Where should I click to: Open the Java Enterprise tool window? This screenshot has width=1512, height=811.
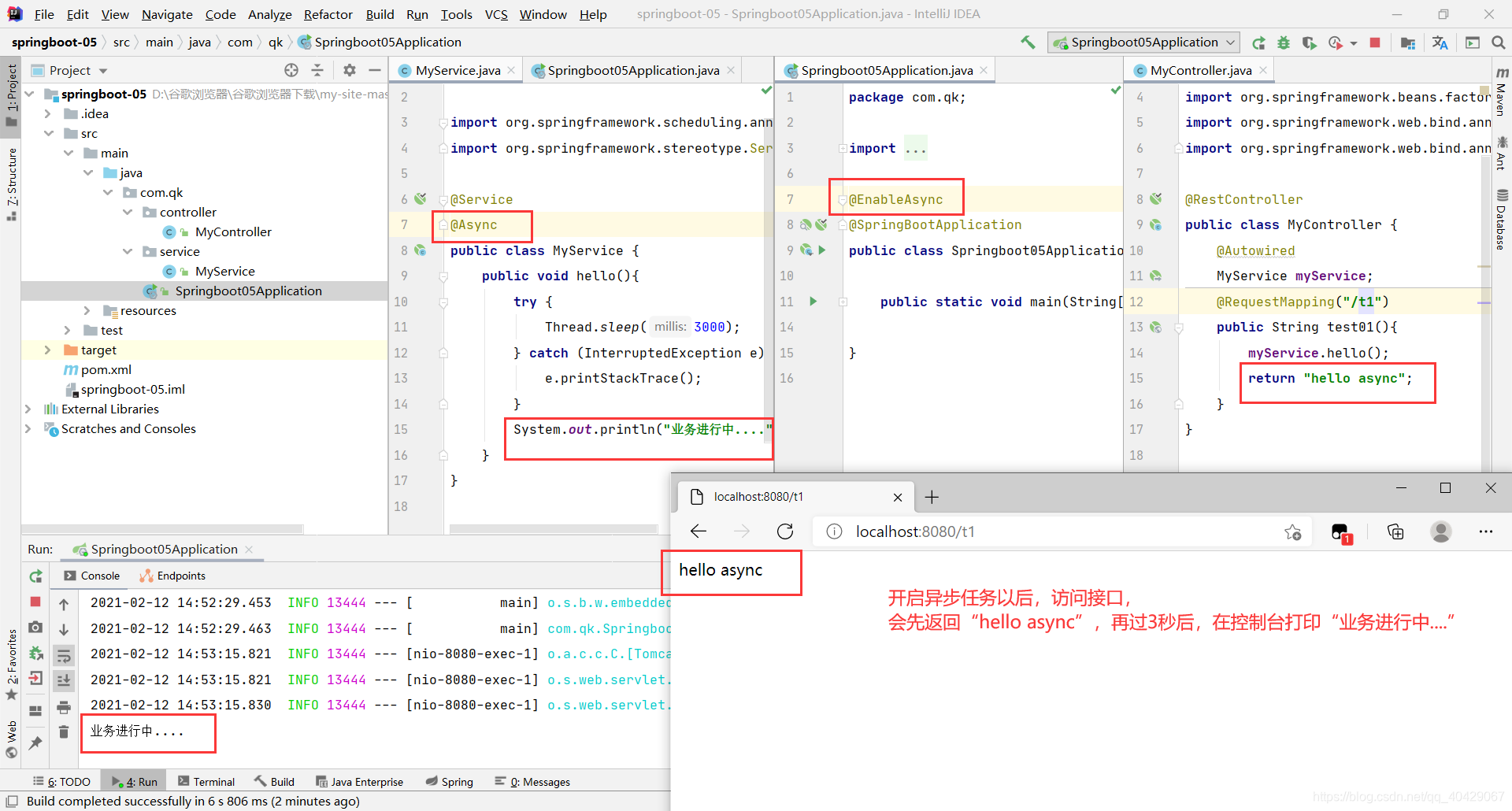[360, 781]
